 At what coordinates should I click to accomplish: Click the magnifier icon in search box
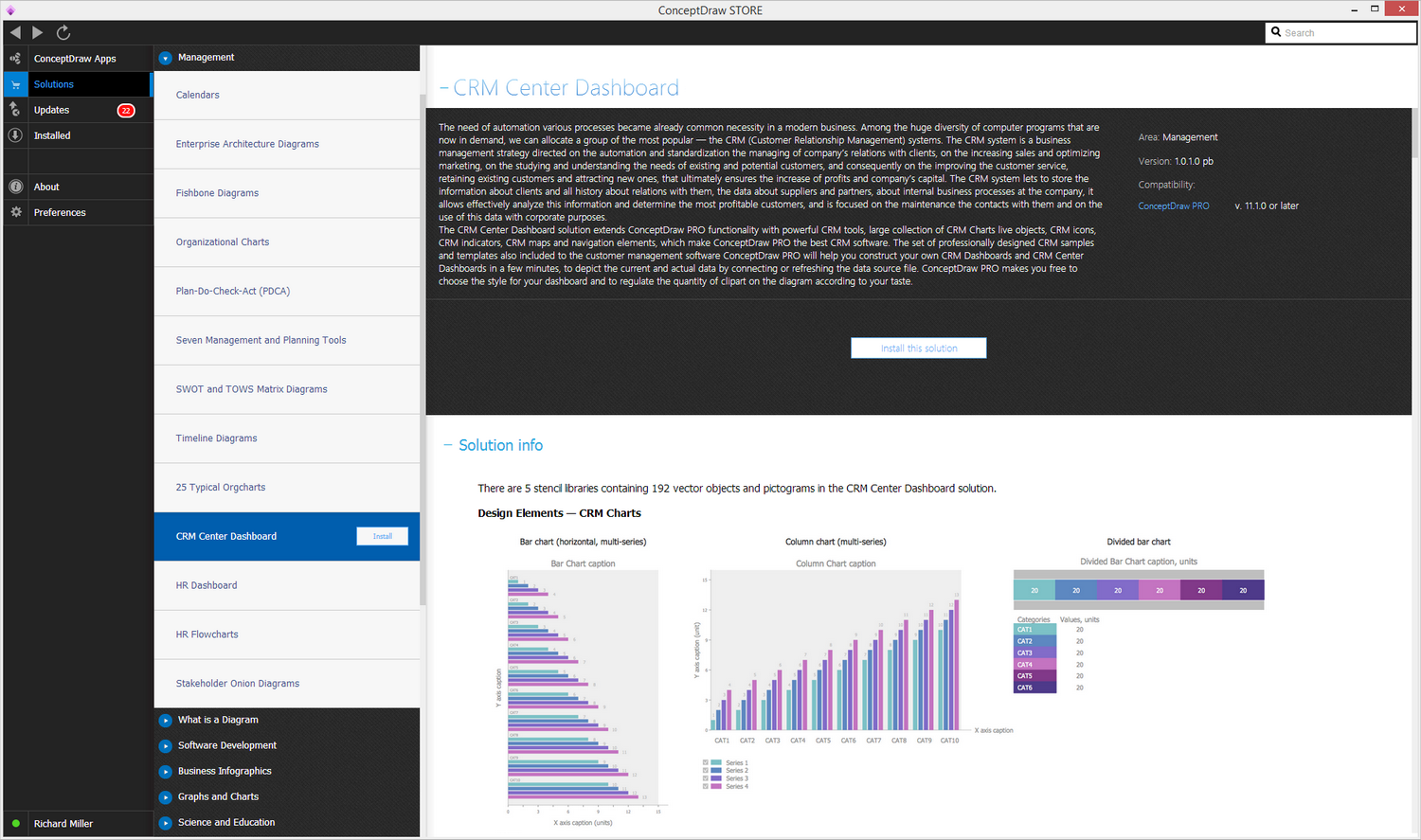click(1276, 32)
